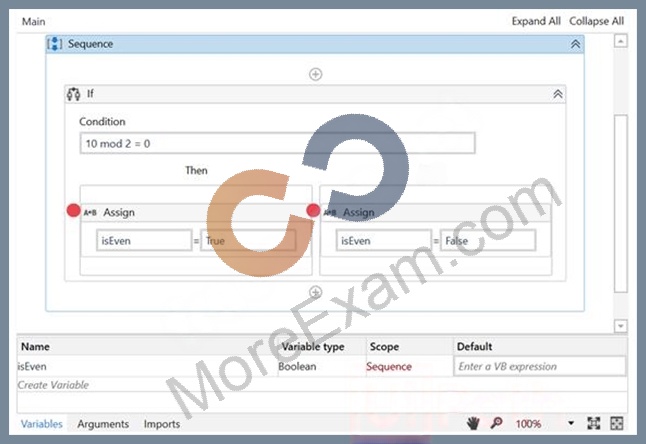Add activity using plus below If

316,292
